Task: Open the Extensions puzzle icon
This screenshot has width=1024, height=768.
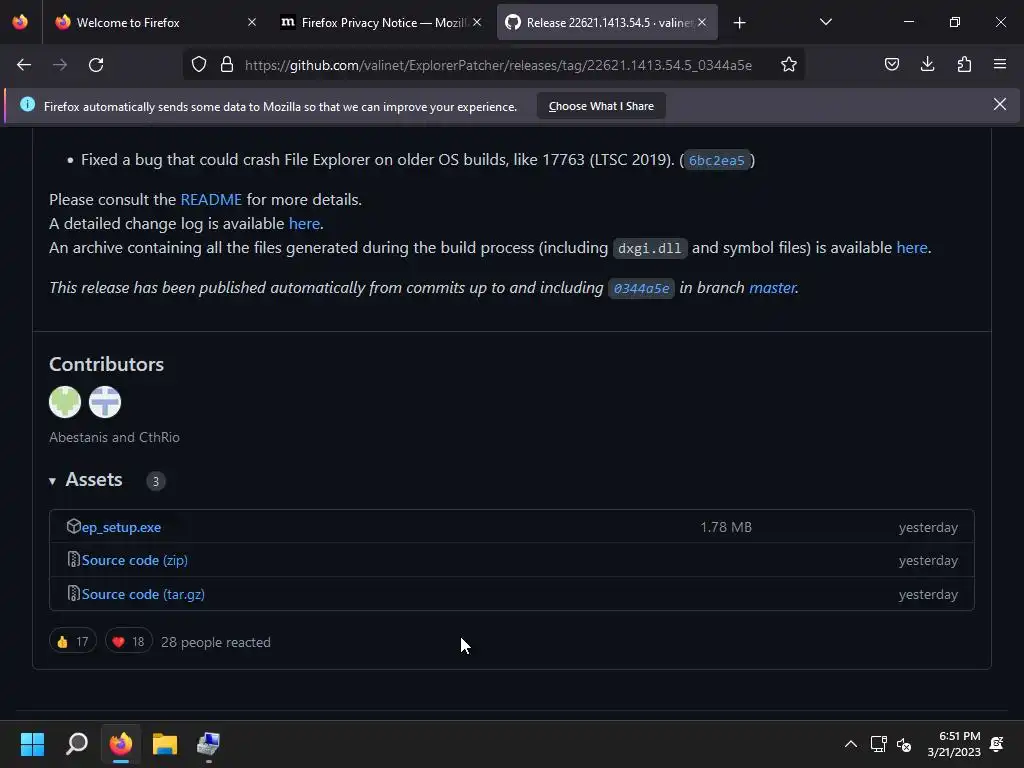Action: point(964,65)
